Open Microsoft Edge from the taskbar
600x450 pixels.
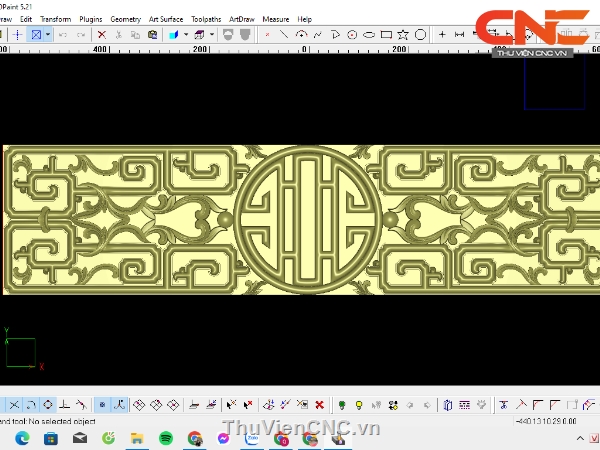click(22, 439)
